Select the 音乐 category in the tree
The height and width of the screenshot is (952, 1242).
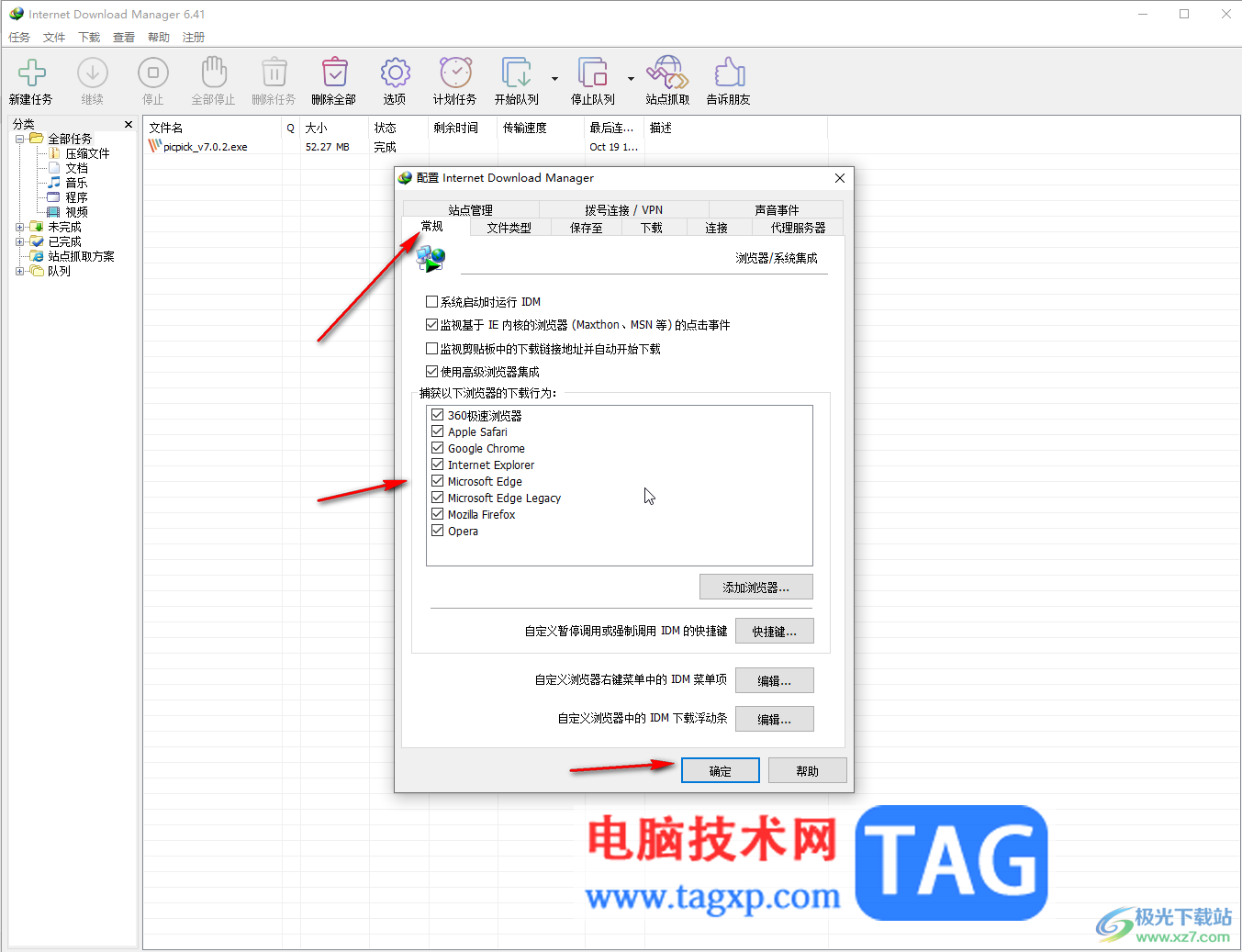(x=76, y=183)
